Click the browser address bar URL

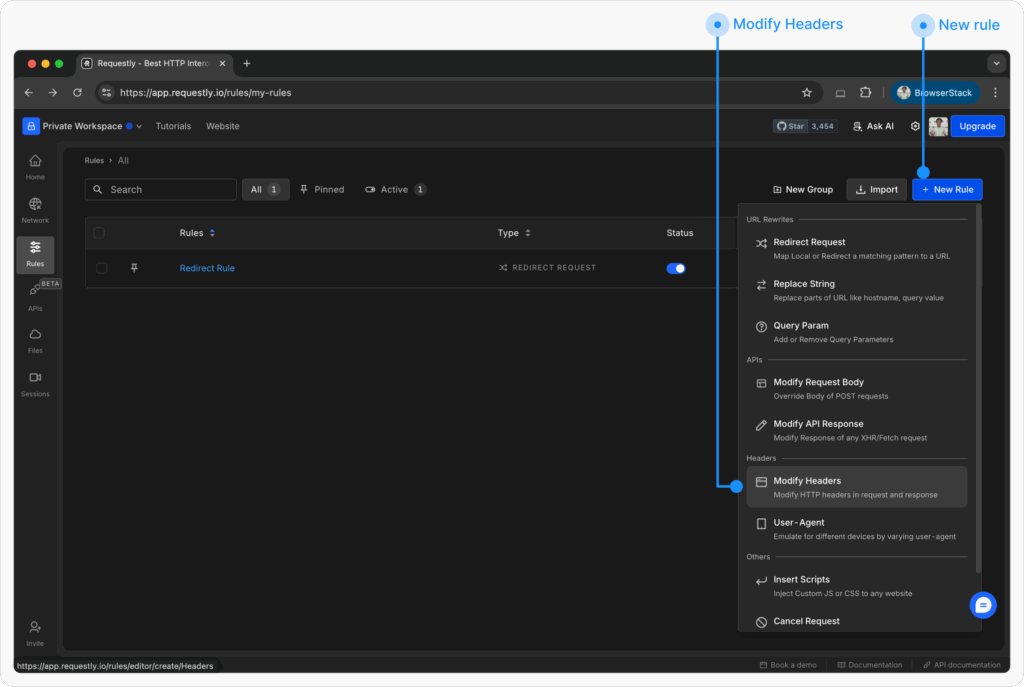[x=206, y=93]
